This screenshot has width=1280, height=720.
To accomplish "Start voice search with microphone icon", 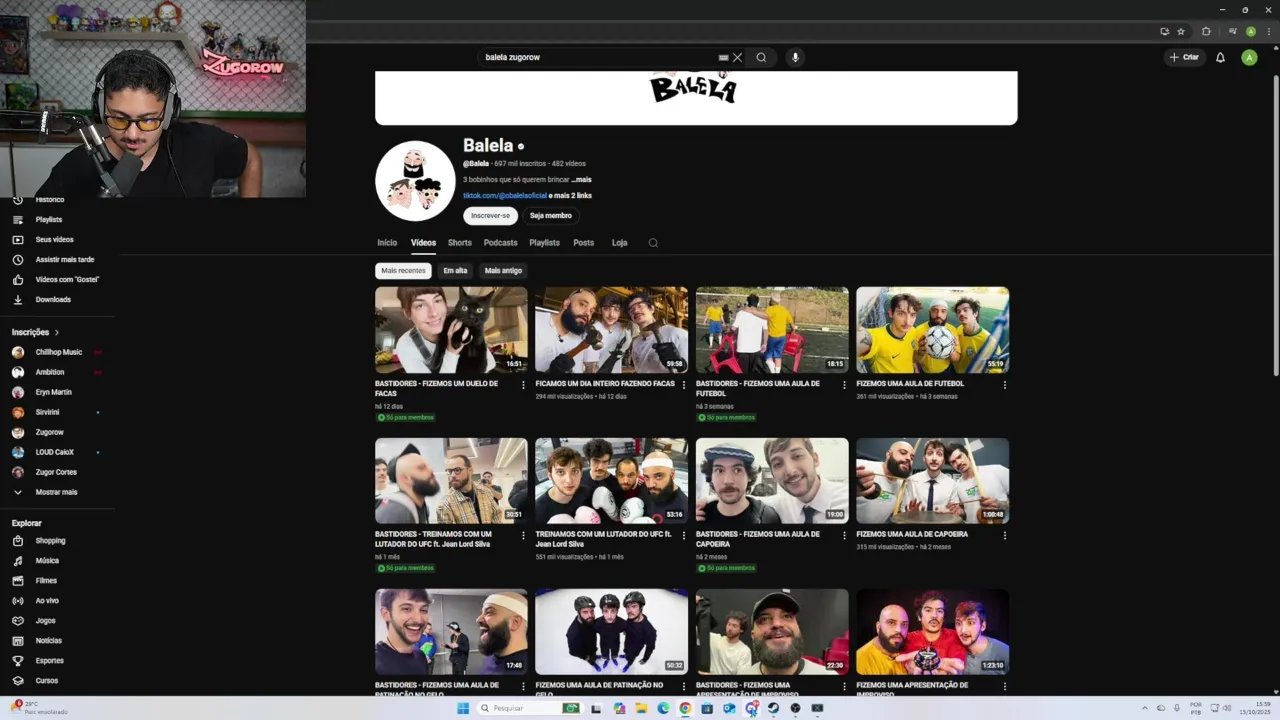I will [795, 57].
